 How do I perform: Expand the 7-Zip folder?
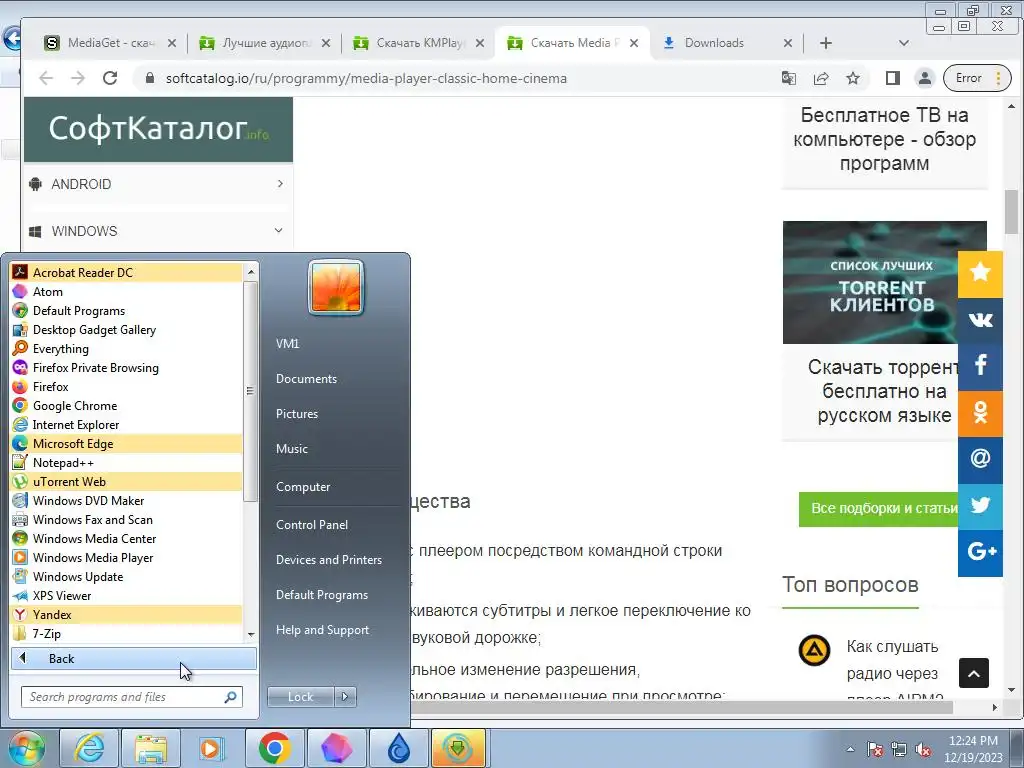point(127,633)
